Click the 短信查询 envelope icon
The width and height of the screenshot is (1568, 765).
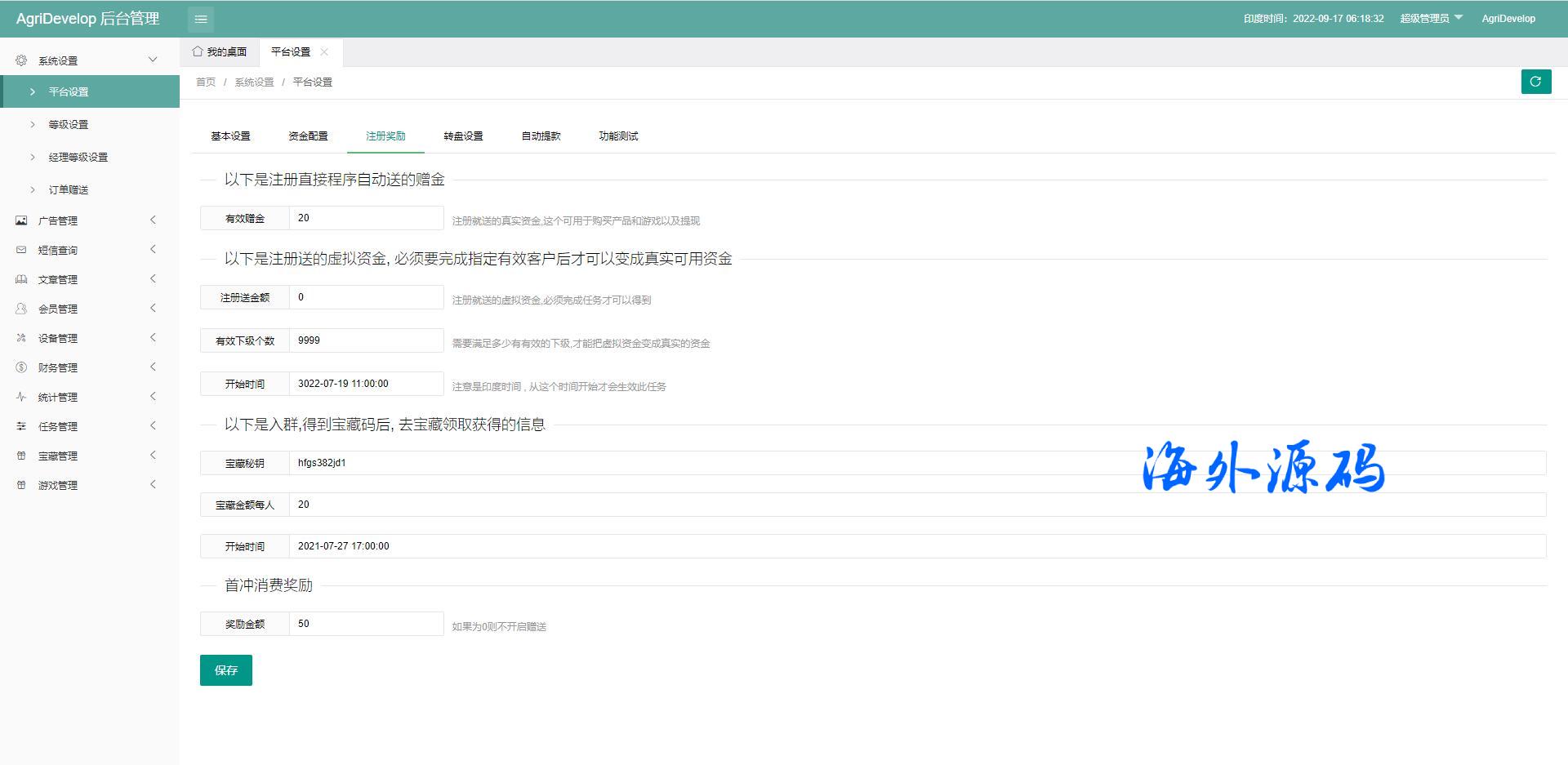21,250
